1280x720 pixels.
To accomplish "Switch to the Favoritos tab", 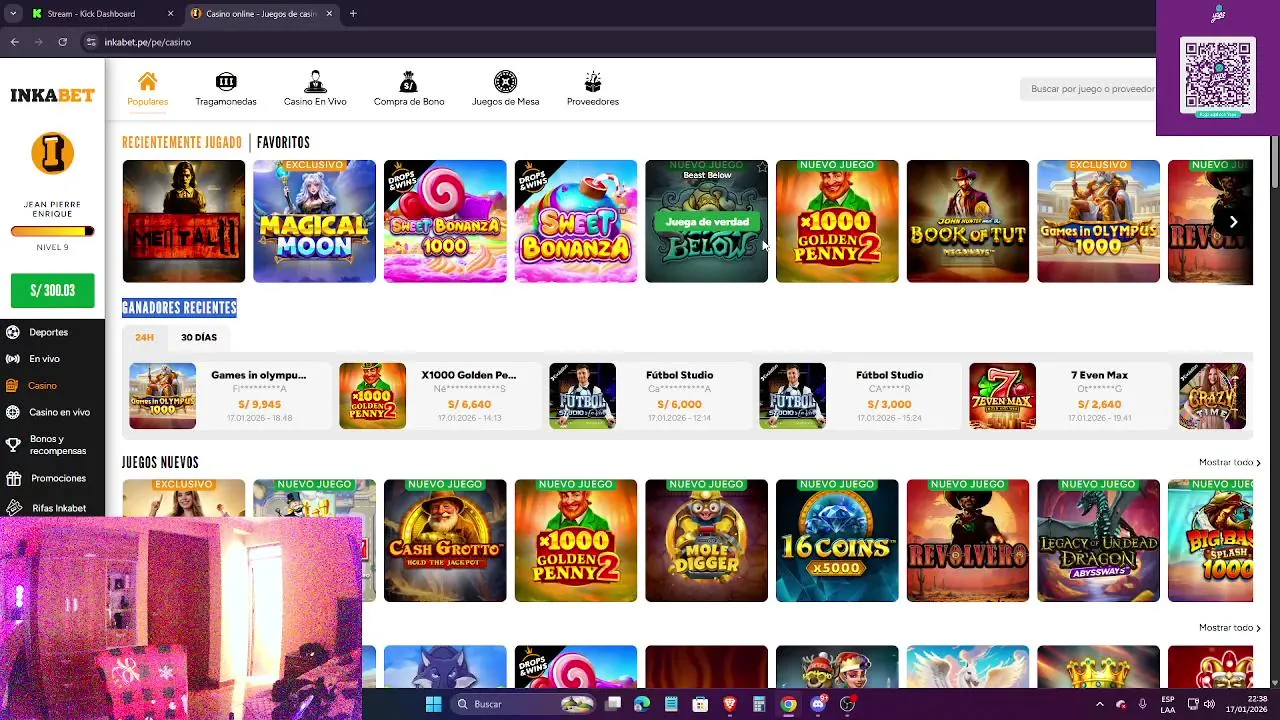I will pos(283,143).
